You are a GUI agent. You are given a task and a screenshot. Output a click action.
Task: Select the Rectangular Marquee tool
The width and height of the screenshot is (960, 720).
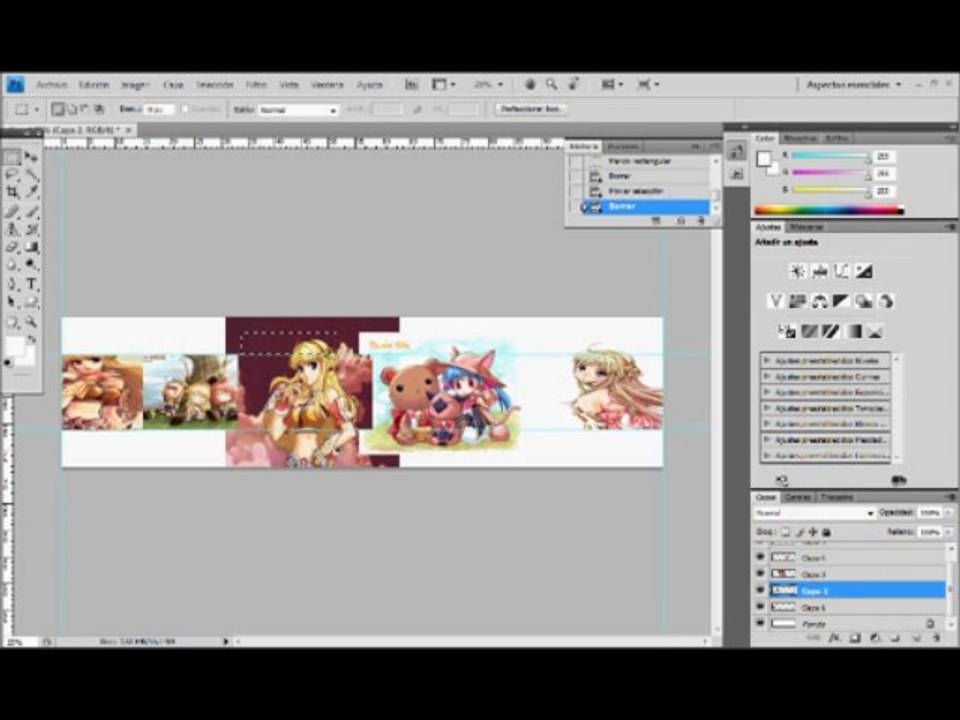(12, 157)
